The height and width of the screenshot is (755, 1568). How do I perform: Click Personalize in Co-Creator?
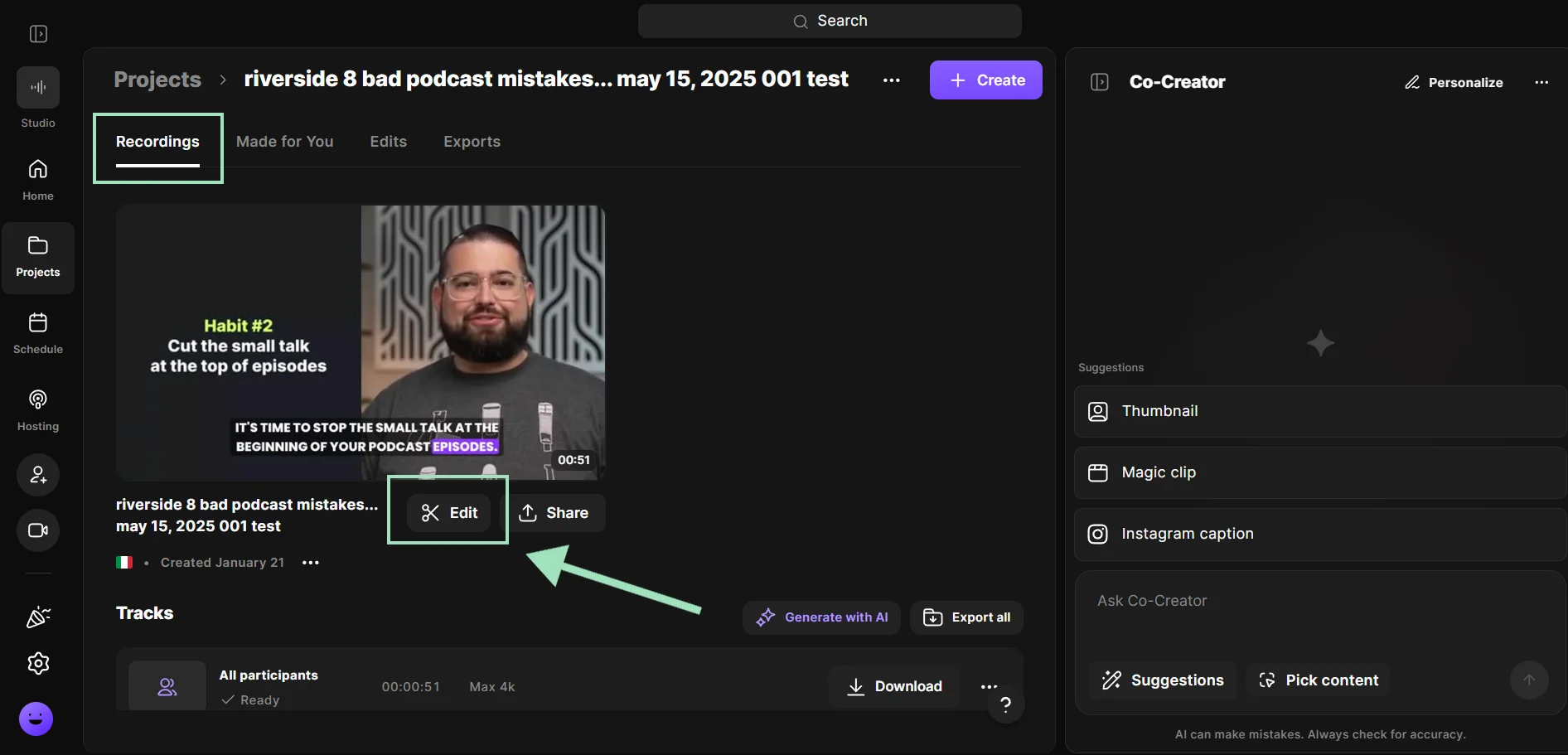(1454, 82)
